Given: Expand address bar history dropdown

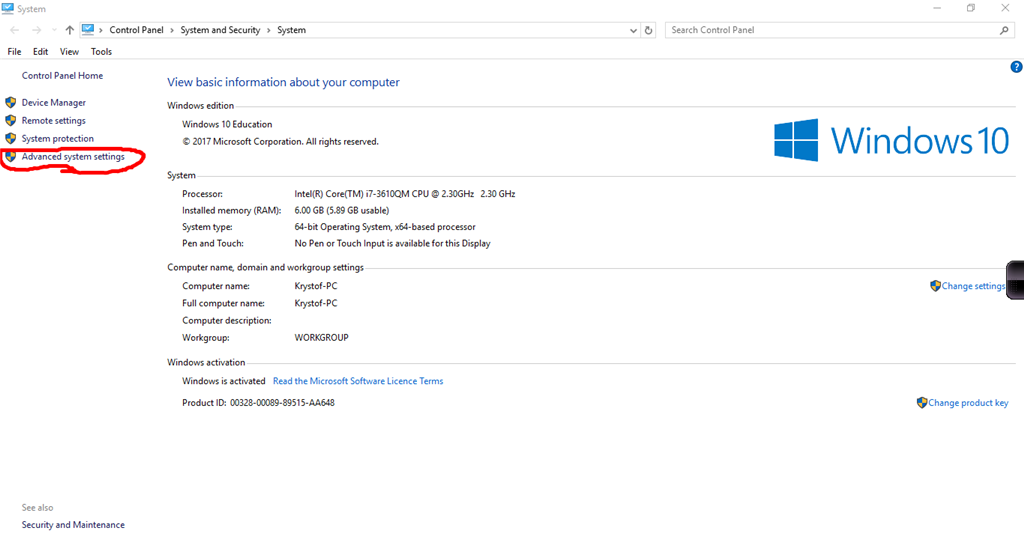Looking at the screenshot, I should [633, 31].
